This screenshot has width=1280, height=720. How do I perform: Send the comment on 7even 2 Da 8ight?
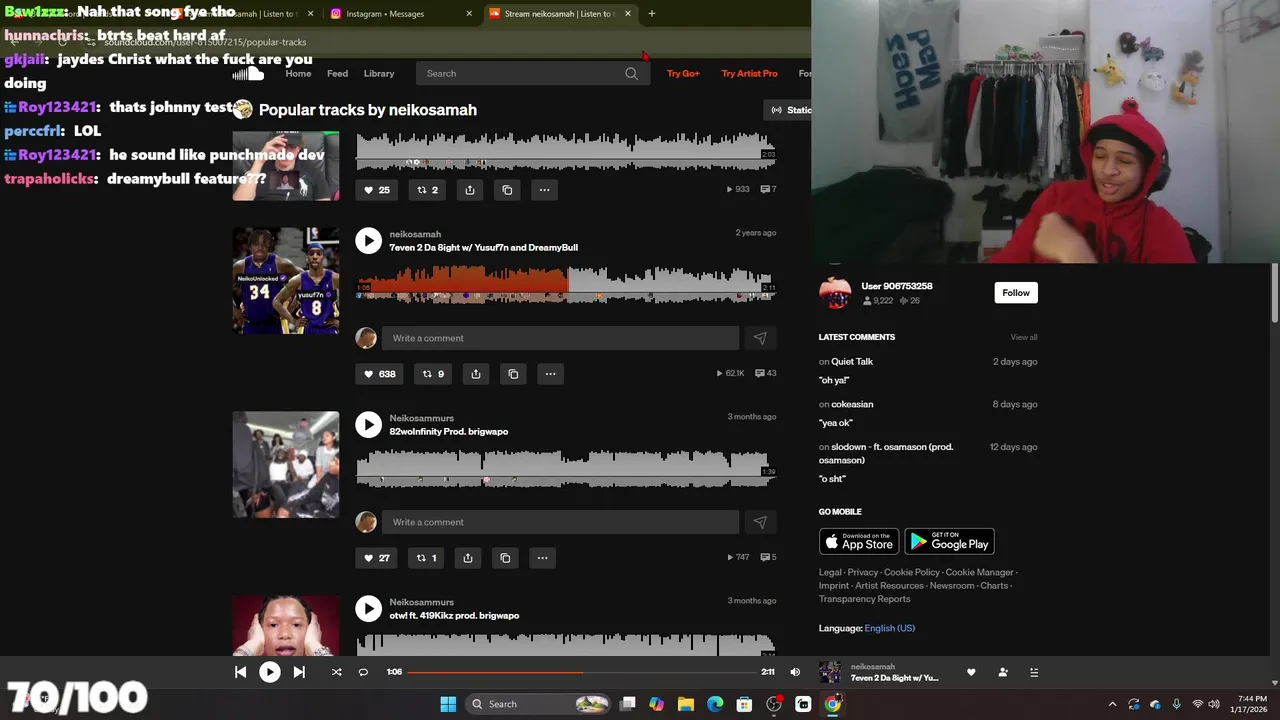coord(760,338)
